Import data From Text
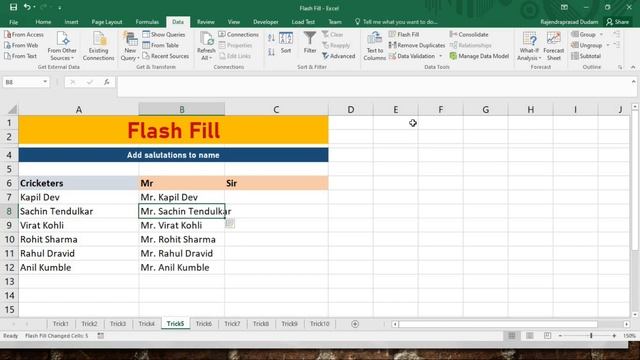 click(20, 56)
